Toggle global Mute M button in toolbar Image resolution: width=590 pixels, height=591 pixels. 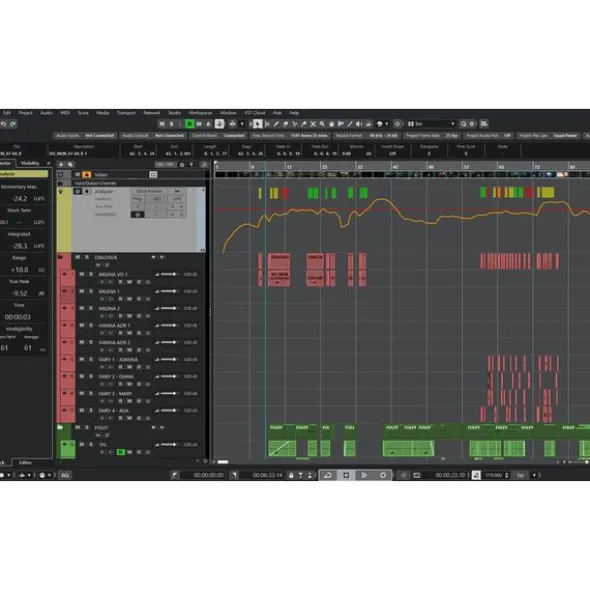coord(162,124)
